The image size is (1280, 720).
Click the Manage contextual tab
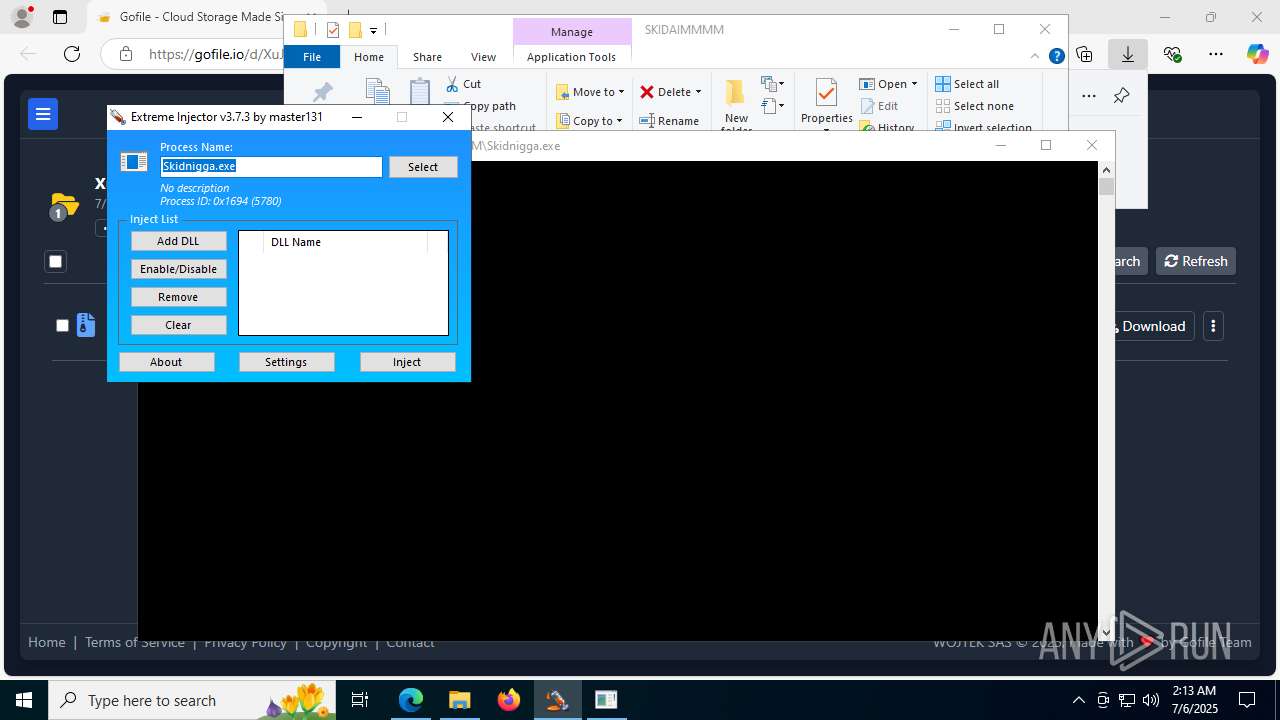coord(572,32)
